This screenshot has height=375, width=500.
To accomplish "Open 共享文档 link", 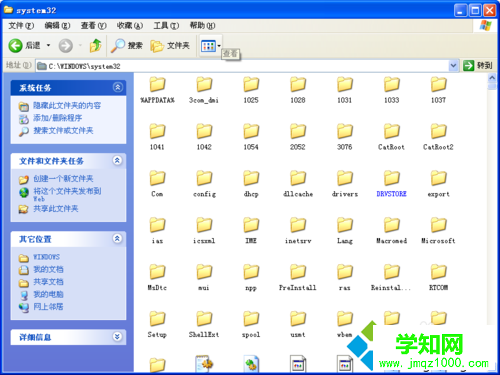I will [48, 282].
